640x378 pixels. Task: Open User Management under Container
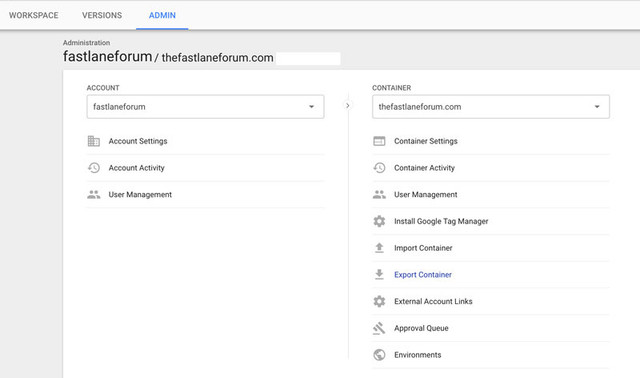[x=425, y=195]
